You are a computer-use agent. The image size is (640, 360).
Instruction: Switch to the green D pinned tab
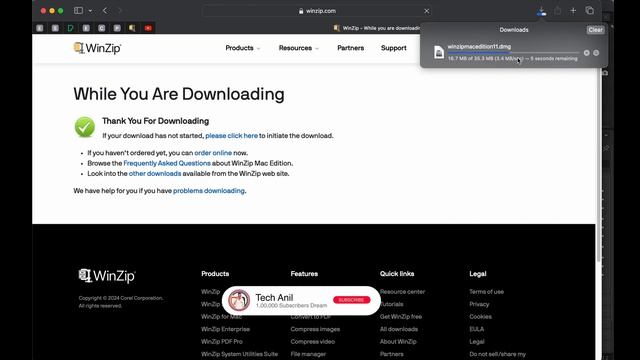[71, 28]
